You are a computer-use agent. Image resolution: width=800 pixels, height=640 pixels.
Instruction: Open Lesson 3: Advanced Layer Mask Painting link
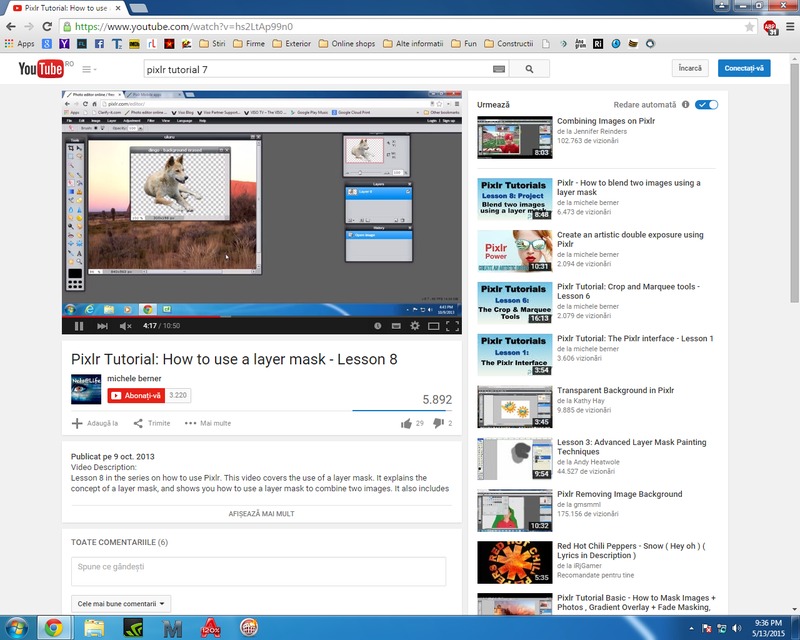pyautogui.click(x=632, y=447)
